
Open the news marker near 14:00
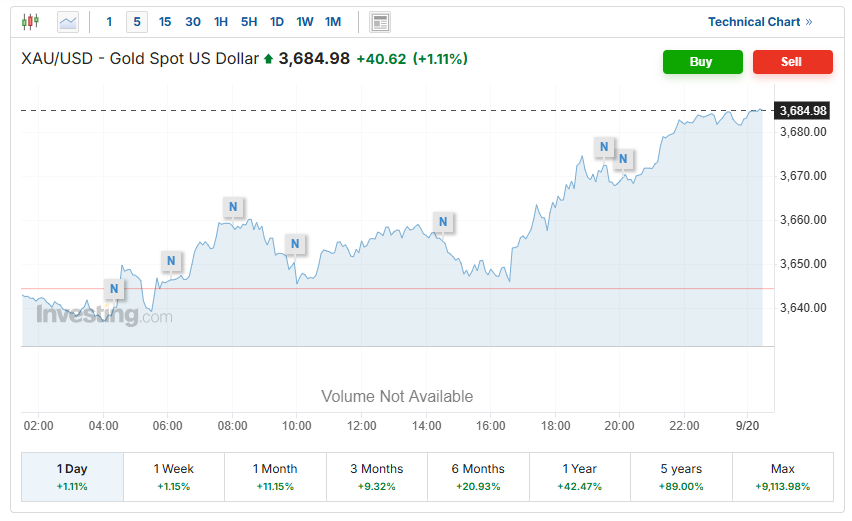(443, 222)
